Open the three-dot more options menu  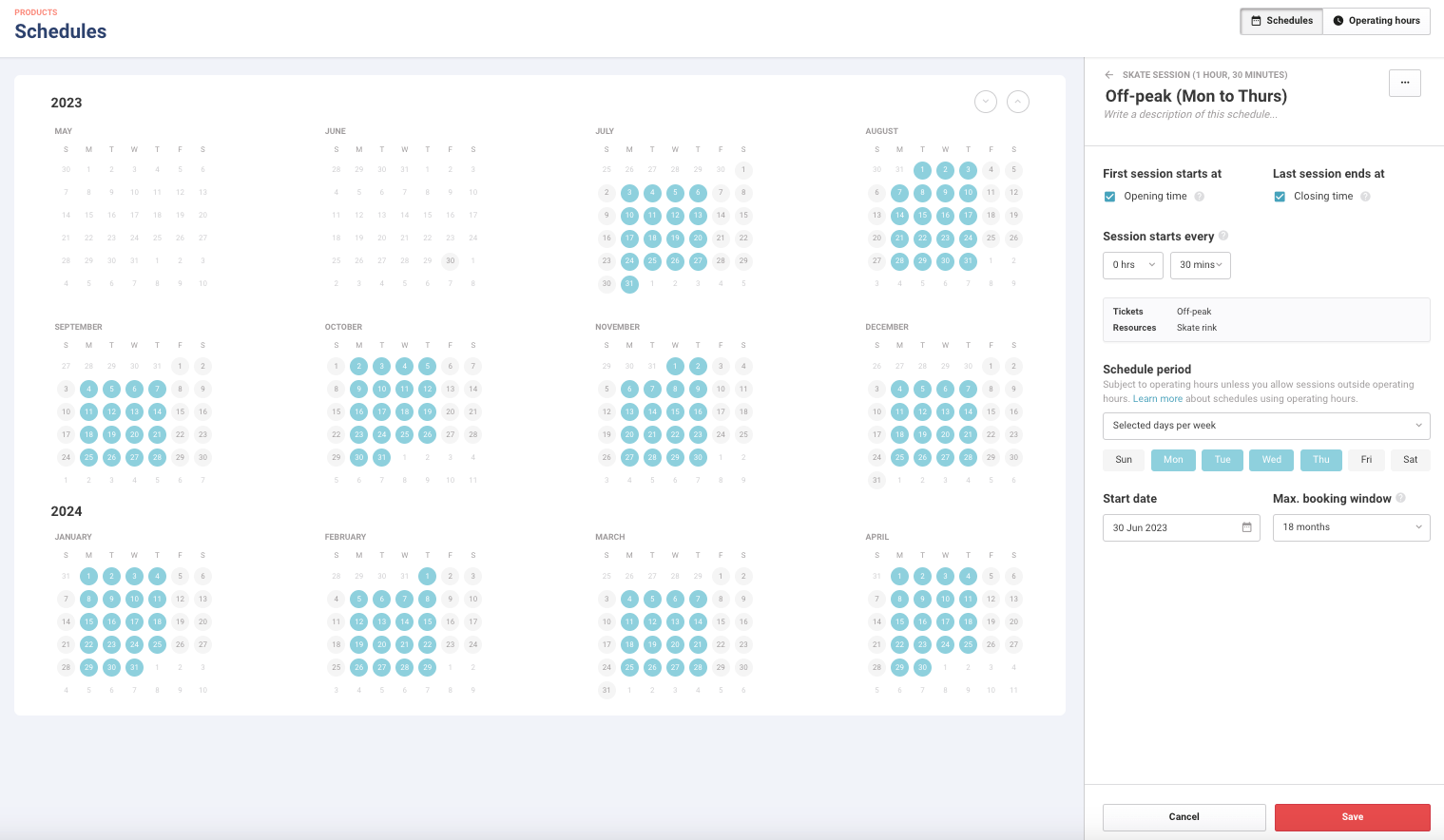1405,83
